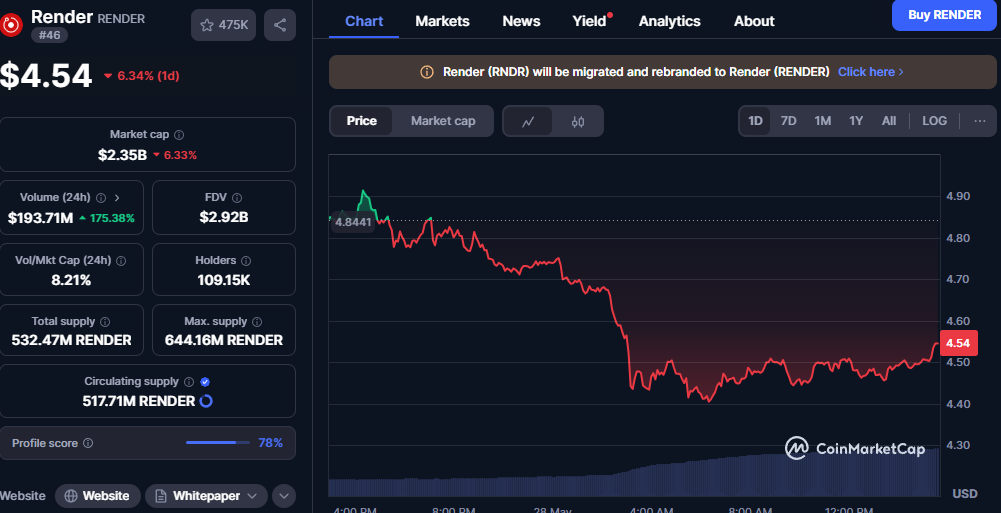Viewport: 1001px width, 513px height.
Task: Open Volume (24h) details arrow
Action: click(117, 198)
